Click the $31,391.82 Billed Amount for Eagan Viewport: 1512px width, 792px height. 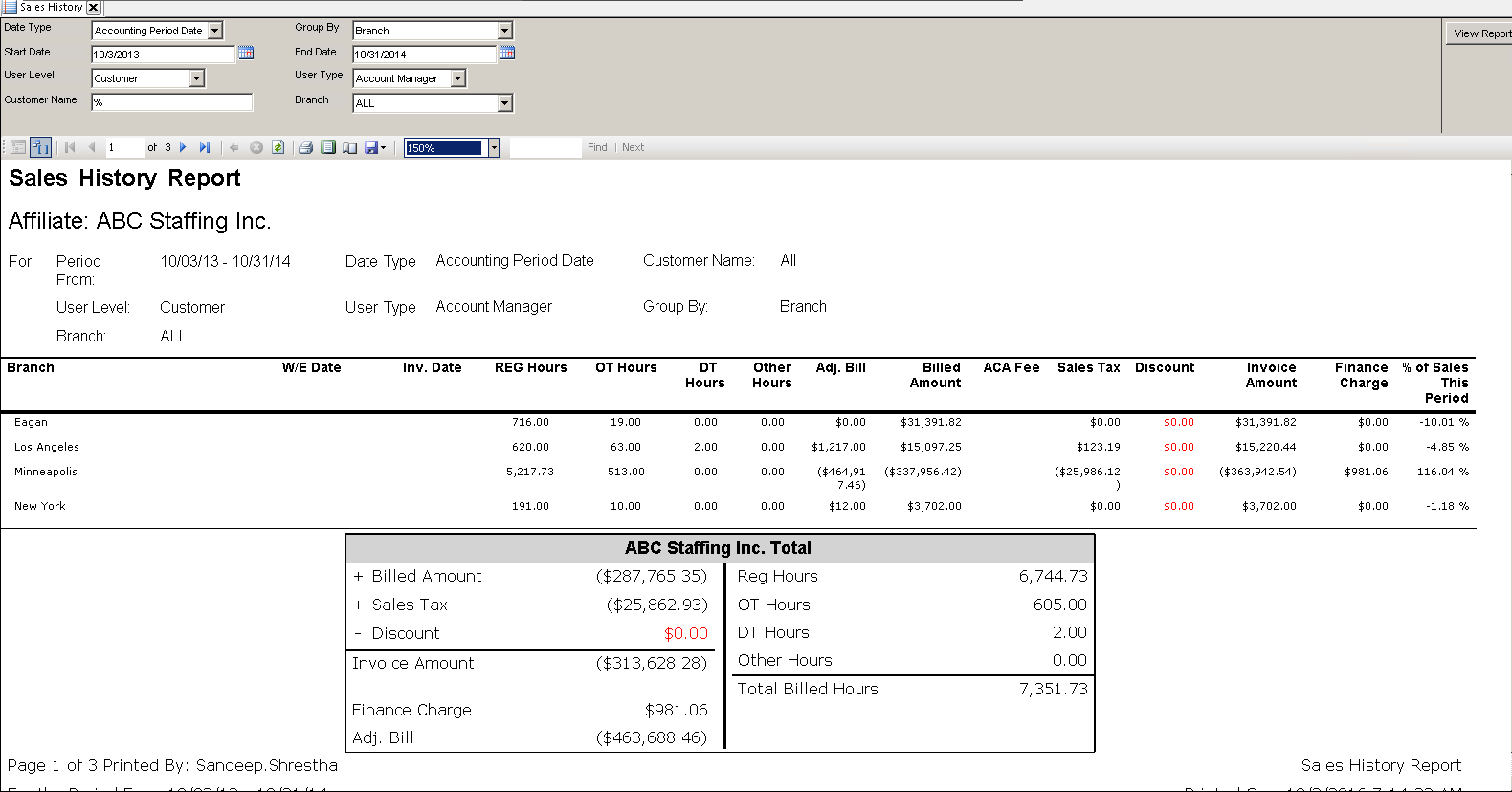tap(931, 422)
